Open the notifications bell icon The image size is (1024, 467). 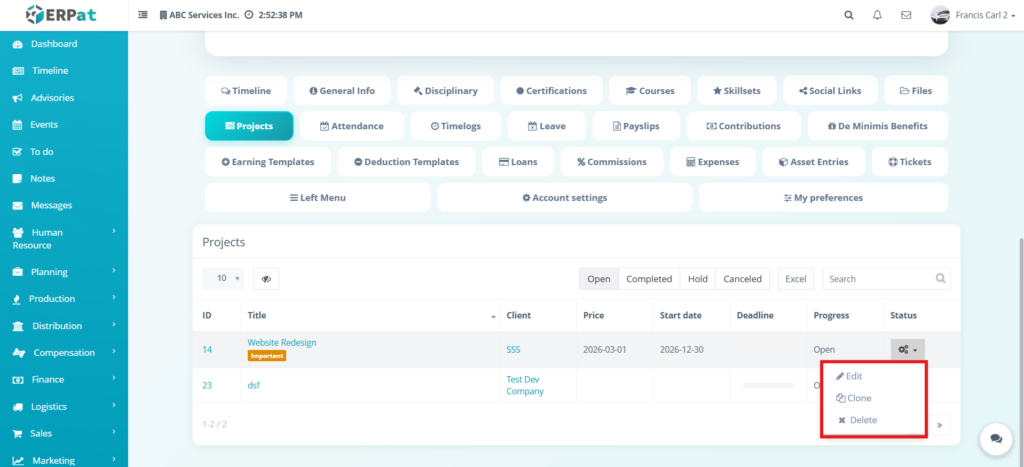pos(877,15)
